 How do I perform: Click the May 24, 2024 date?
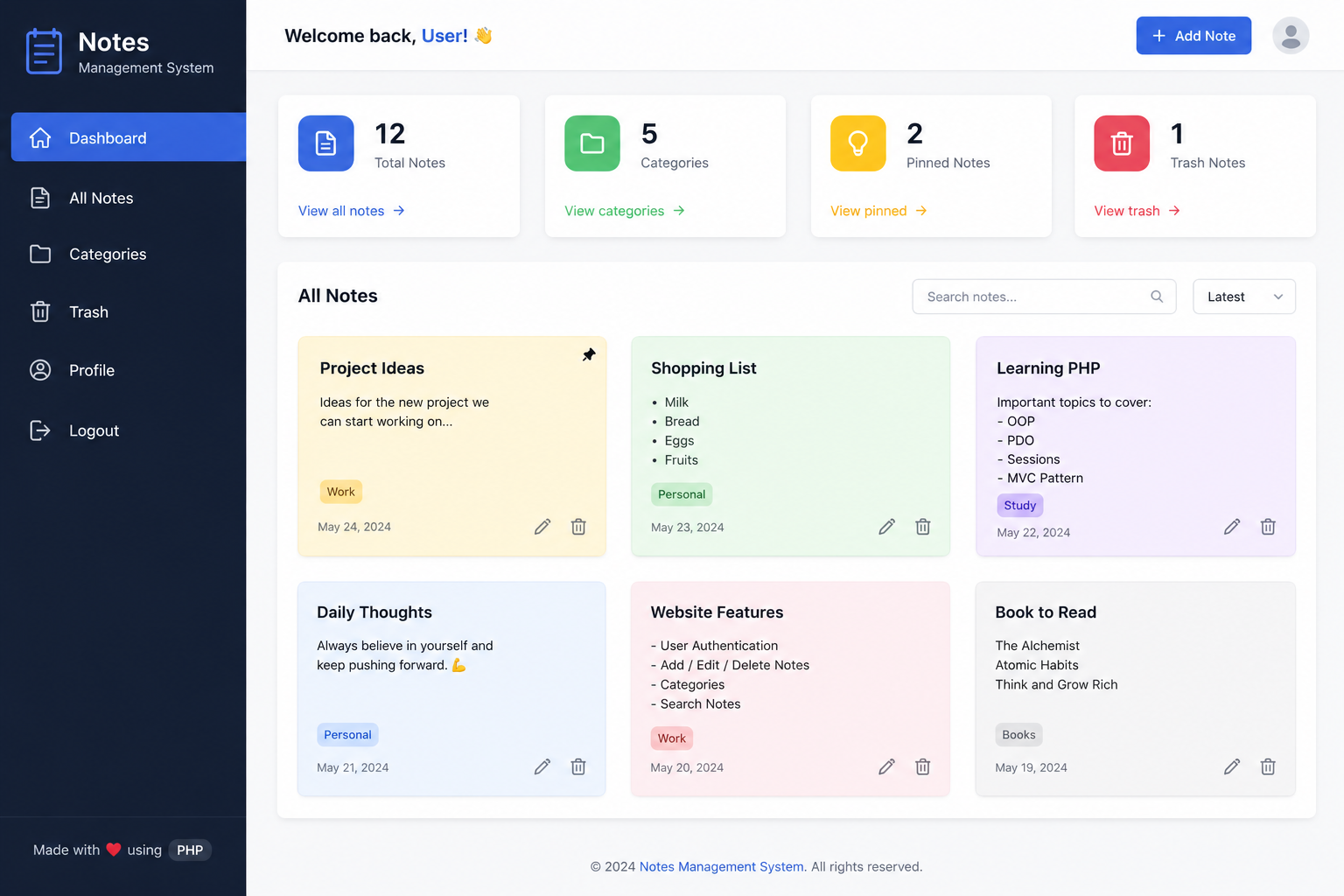(x=354, y=527)
